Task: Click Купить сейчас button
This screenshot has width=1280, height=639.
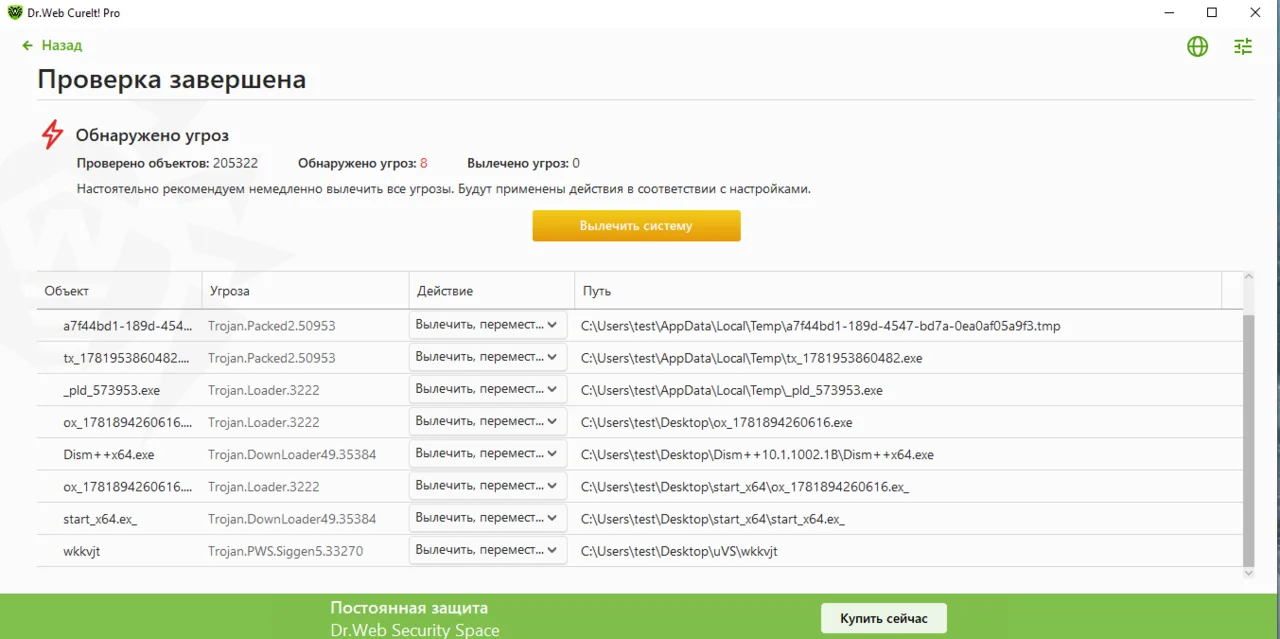Action: 884,618
